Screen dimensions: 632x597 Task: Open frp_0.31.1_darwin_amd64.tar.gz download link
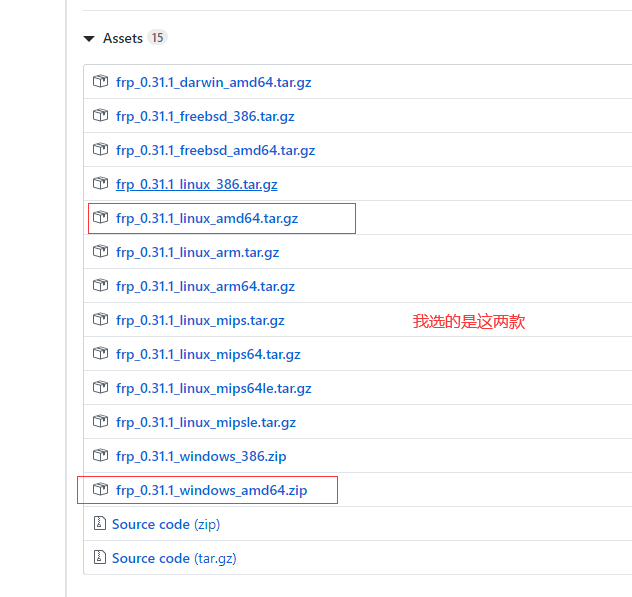(214, 82)
